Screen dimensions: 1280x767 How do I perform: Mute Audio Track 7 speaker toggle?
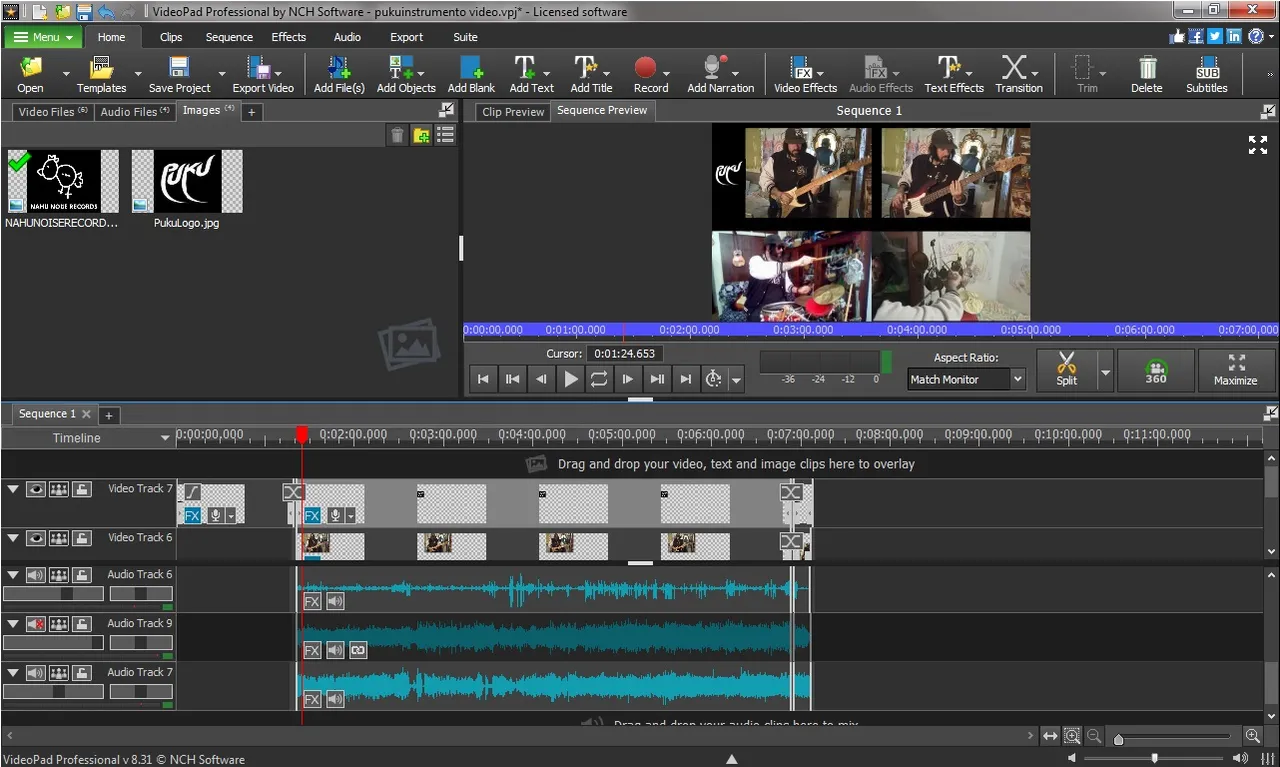(x=36, y=673)
